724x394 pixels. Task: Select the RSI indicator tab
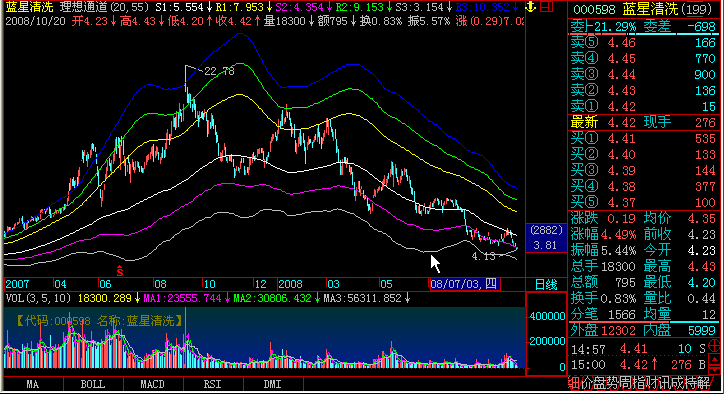click(x=213, y=384)
